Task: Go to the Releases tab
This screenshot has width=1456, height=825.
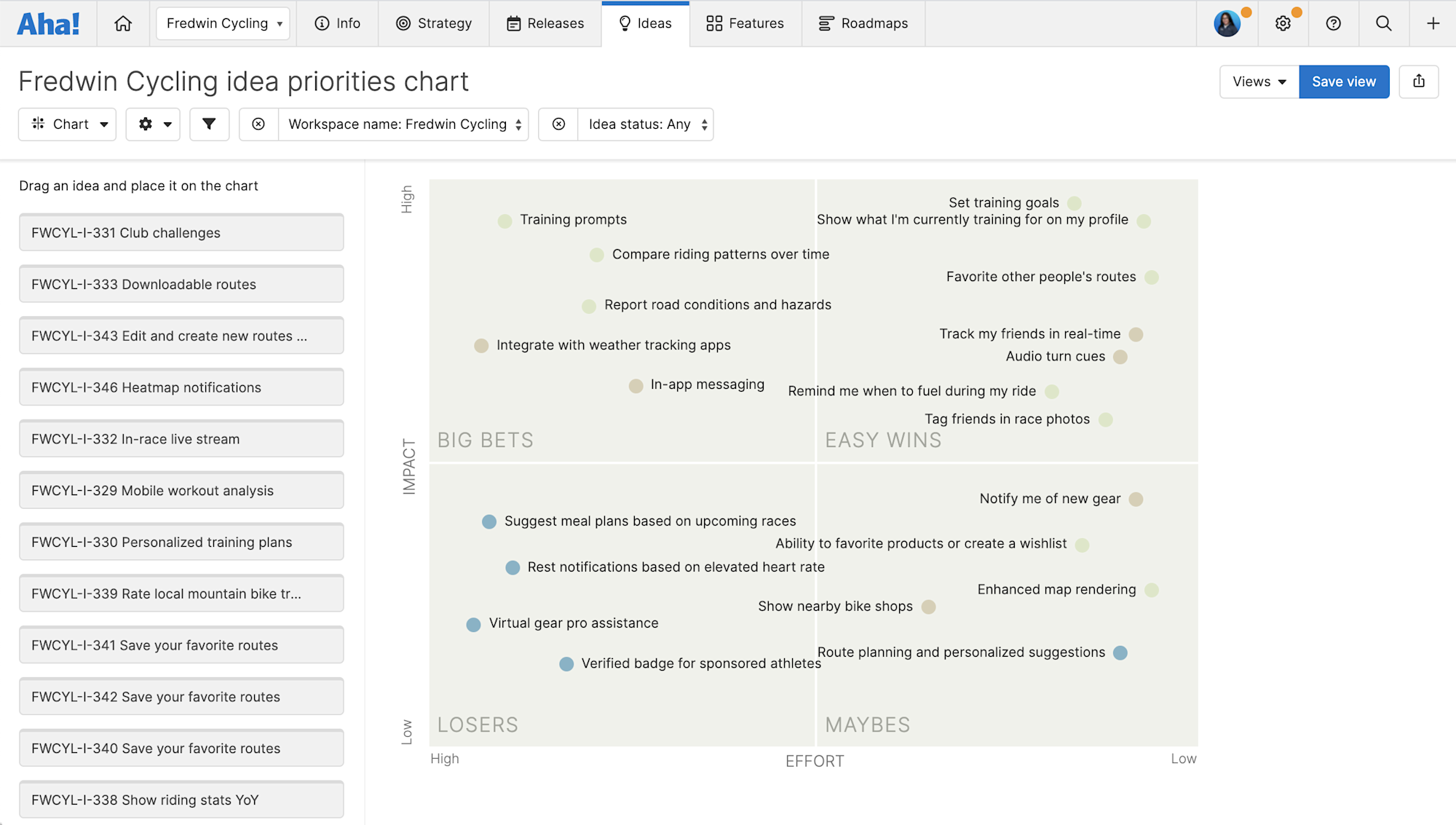Action: pyautogui.click(x=545, y=23)
